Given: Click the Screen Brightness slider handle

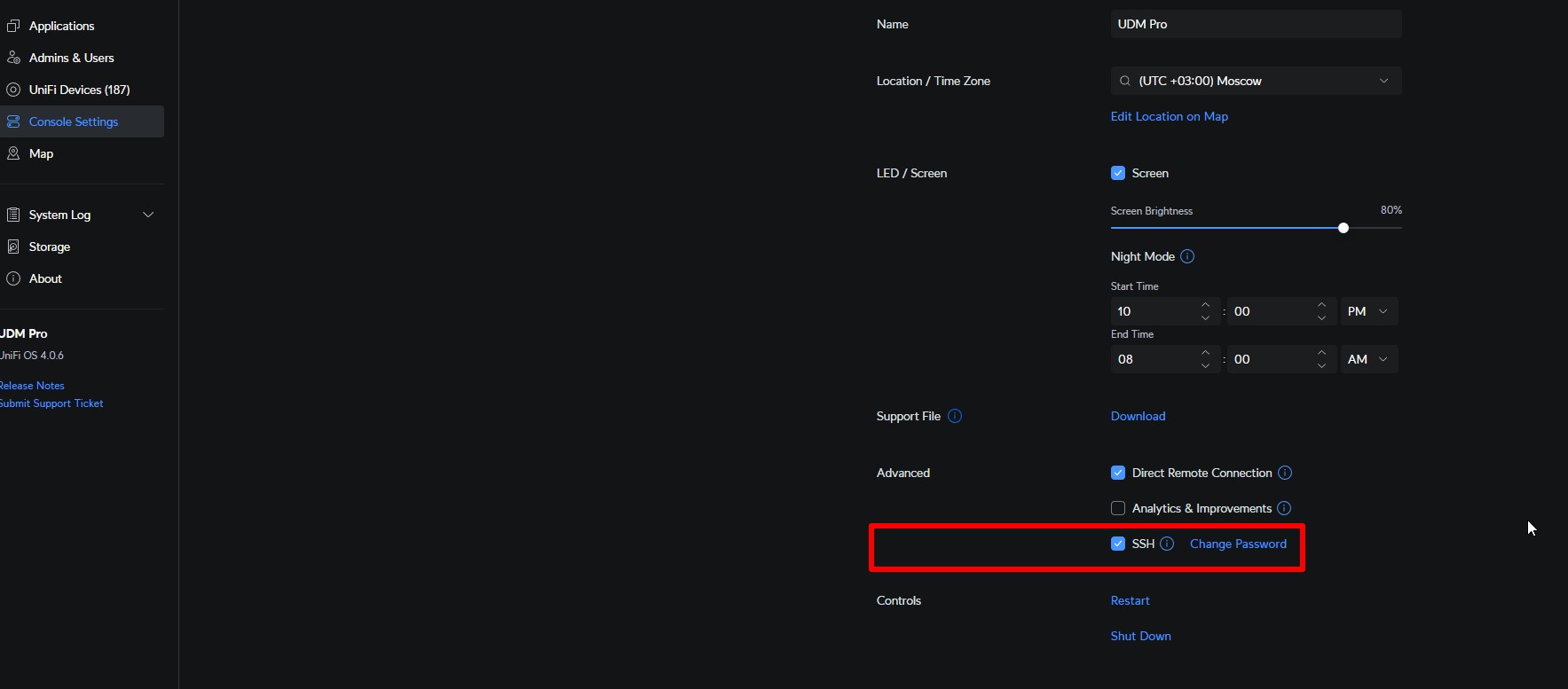Looking at the screenshot, I should pos(1343,228).
